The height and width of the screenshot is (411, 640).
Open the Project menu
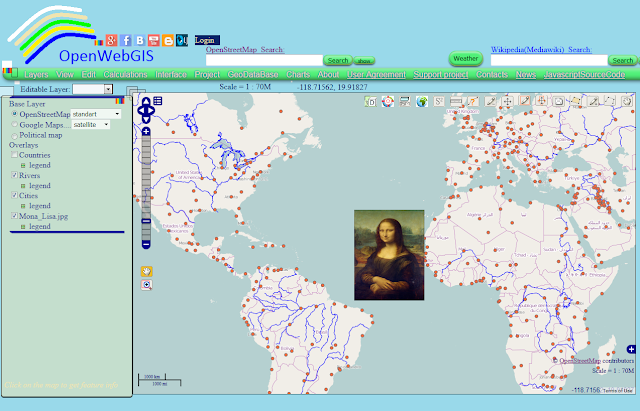207,74
